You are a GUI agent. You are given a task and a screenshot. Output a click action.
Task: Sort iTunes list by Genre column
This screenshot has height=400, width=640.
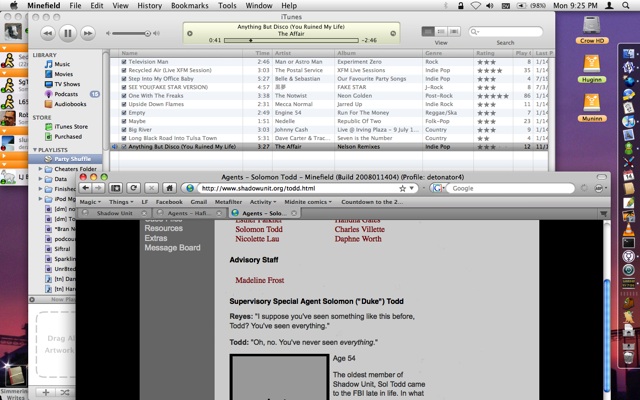[448, 53]
